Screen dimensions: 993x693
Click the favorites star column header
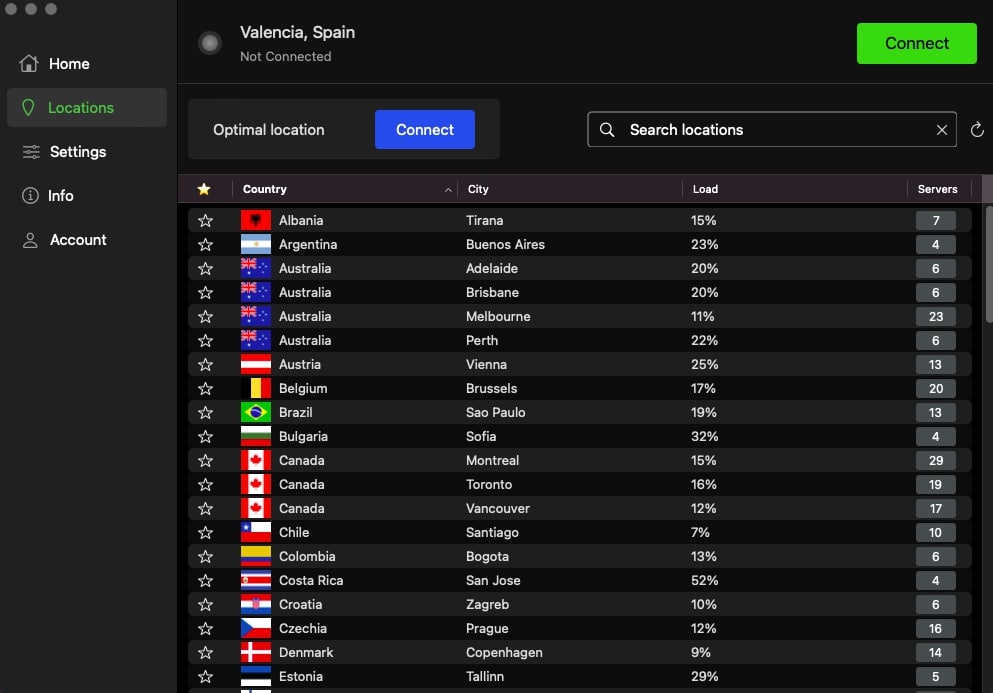click(x=204, y=189)
